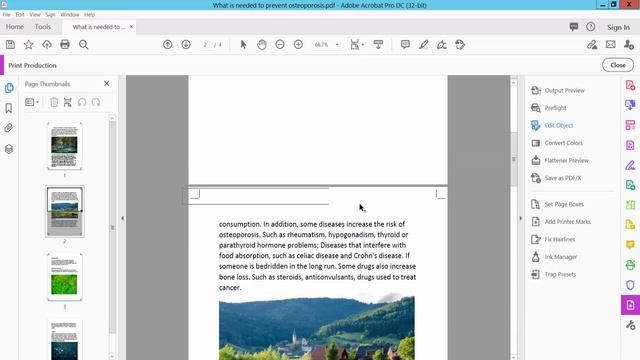Zoom in with the plus icon

pyautogui.click(x=298, y=44)
